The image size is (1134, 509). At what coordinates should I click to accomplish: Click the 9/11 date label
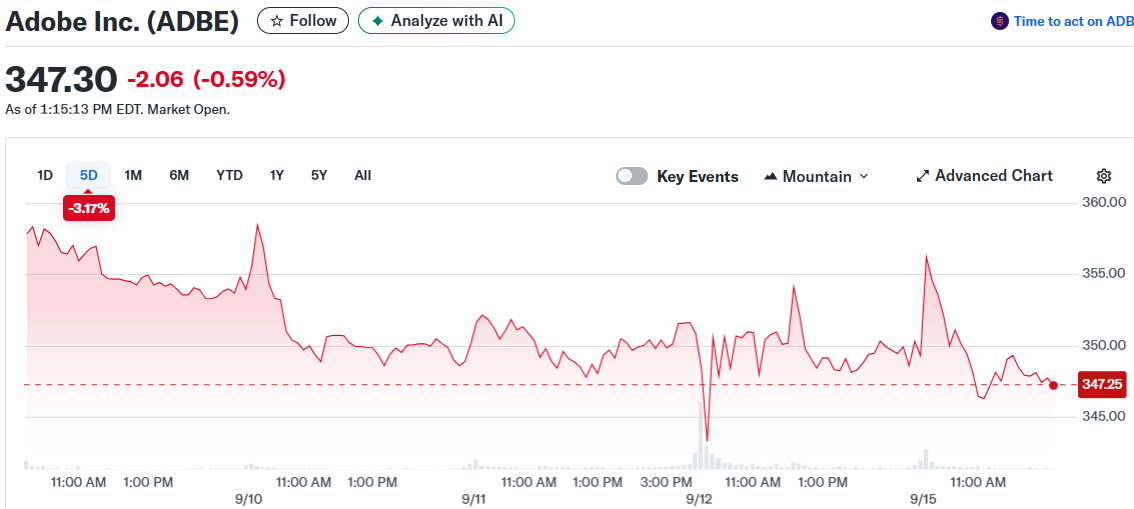point(474,500)
